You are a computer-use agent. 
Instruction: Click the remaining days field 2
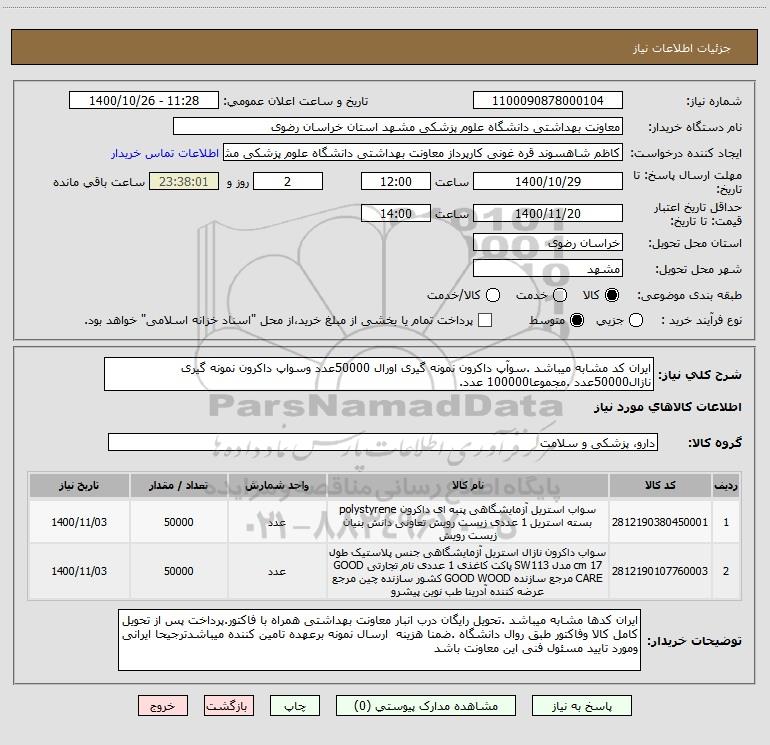(x=288, y=181)
